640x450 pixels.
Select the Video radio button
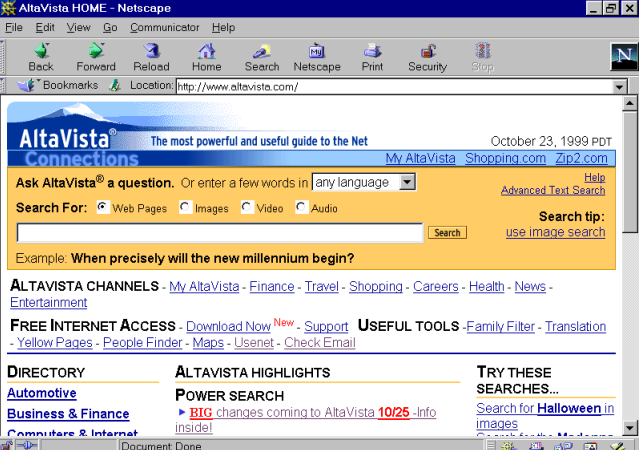247,207
